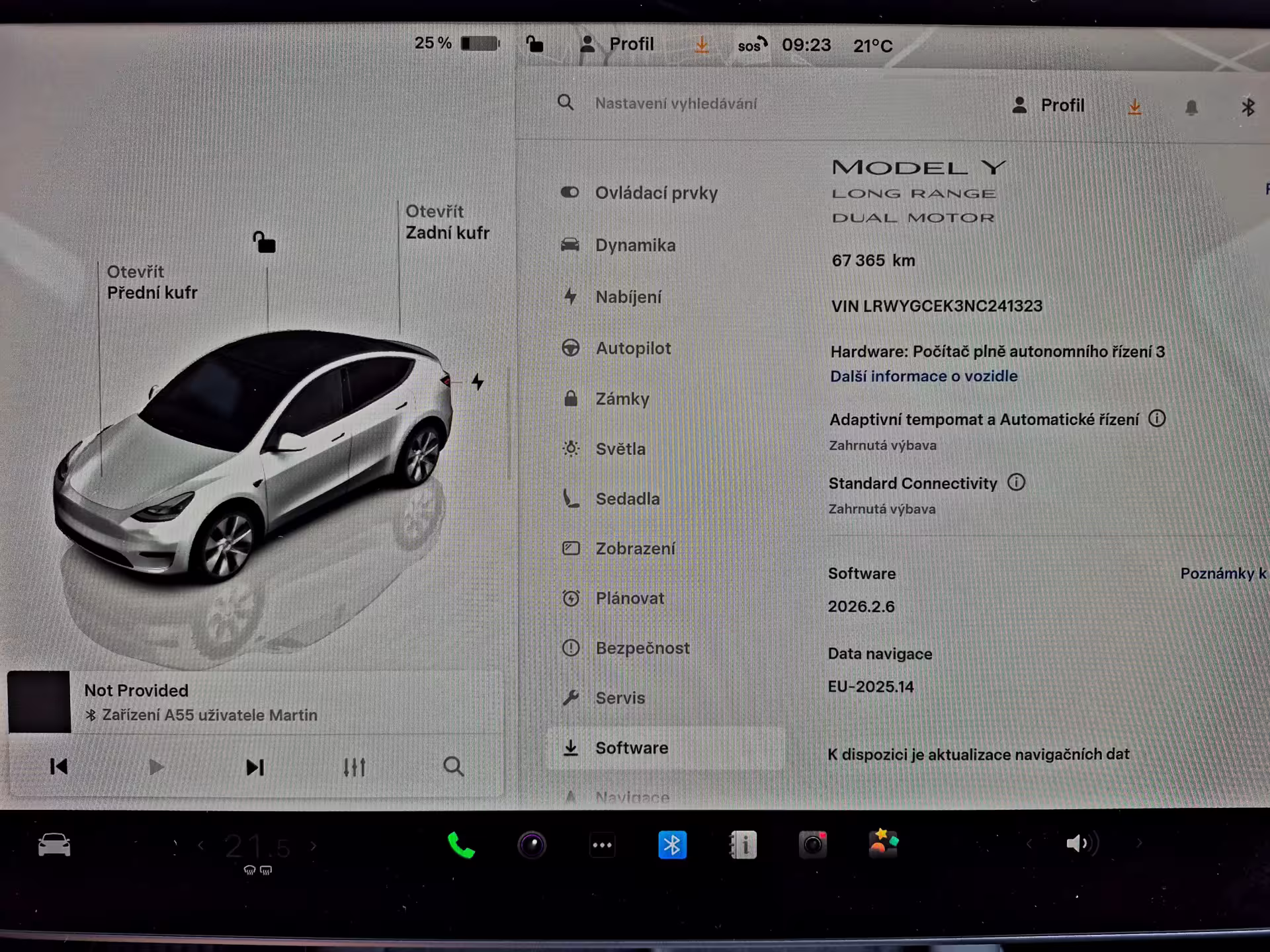
Task: Raise cabin temperature with the right arrow
Action: tap(314, 845)
